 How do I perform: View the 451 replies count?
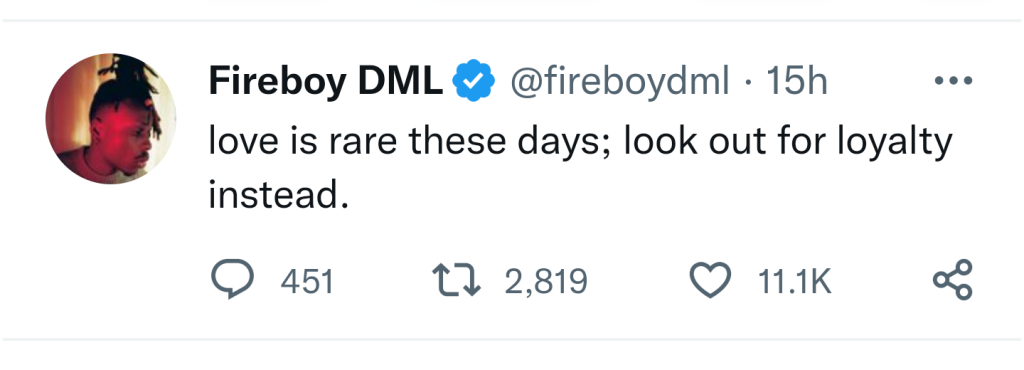(x=307, y=283)
